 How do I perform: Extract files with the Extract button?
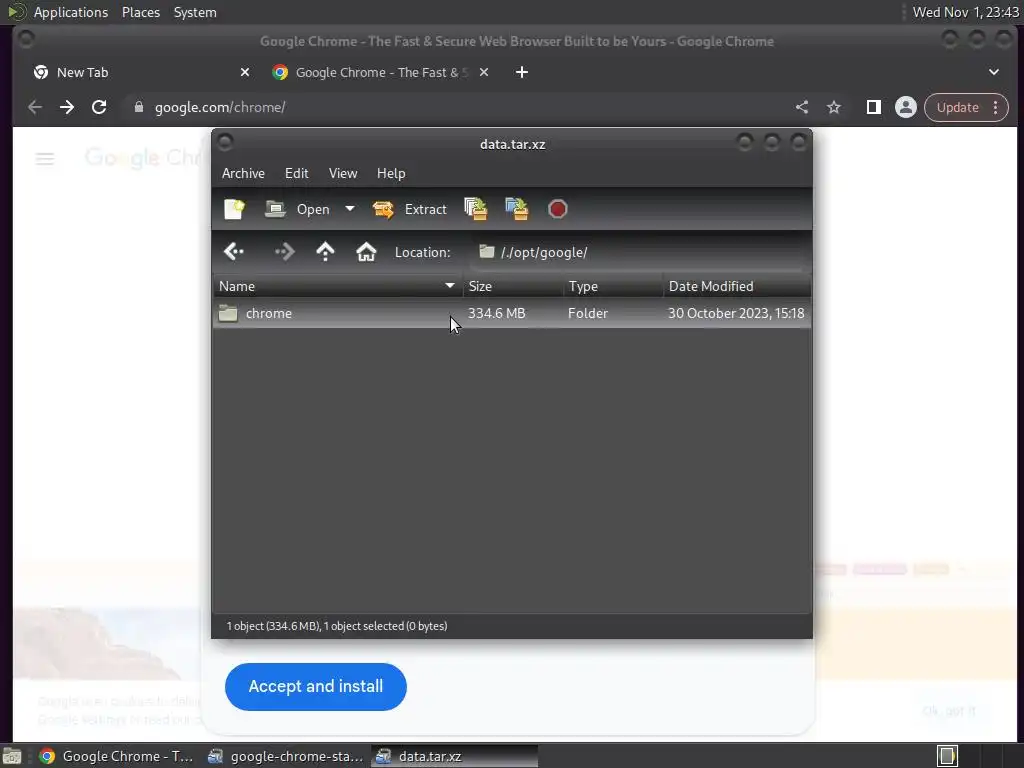coord(409,209)
